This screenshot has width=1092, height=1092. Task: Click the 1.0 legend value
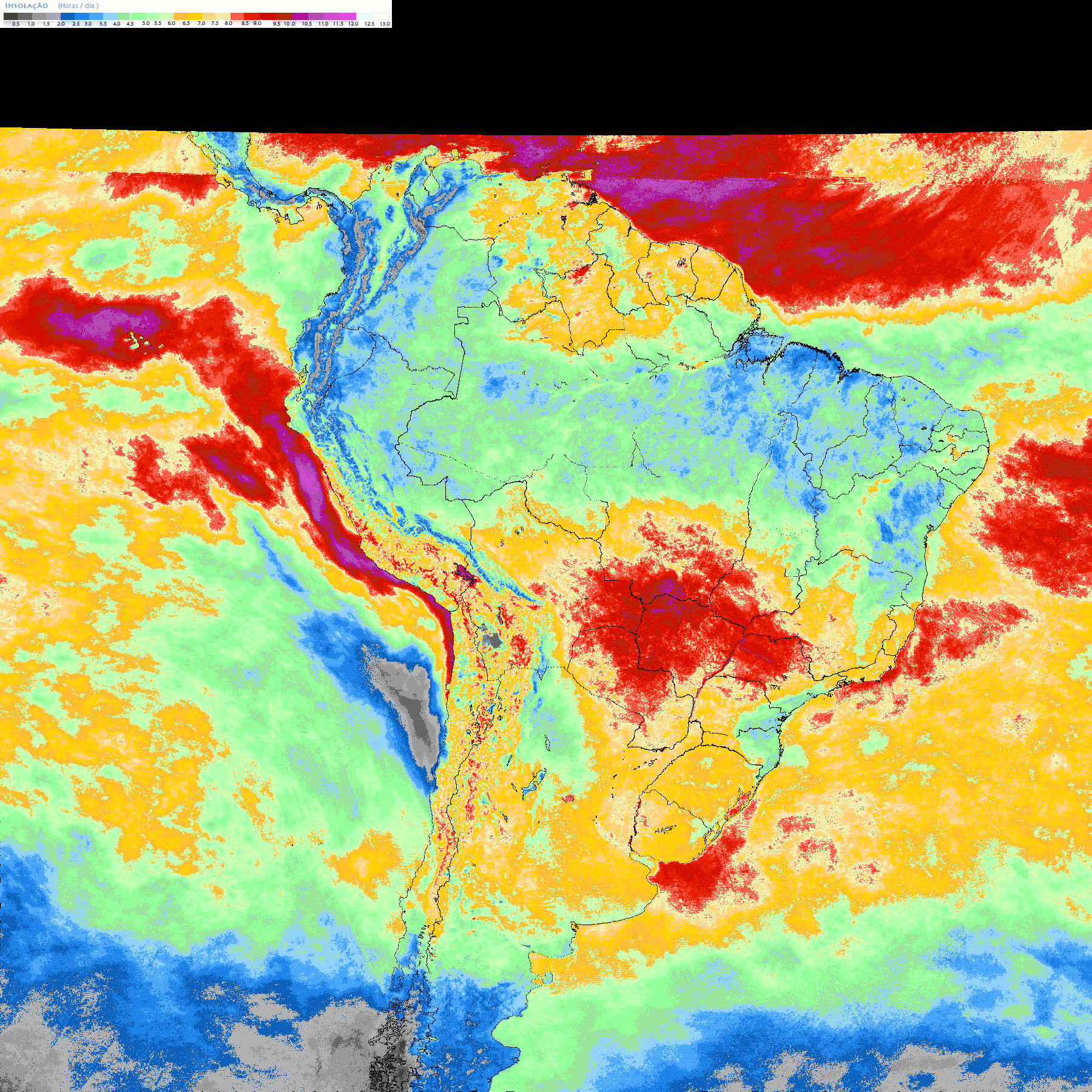(x=31, y=24)
